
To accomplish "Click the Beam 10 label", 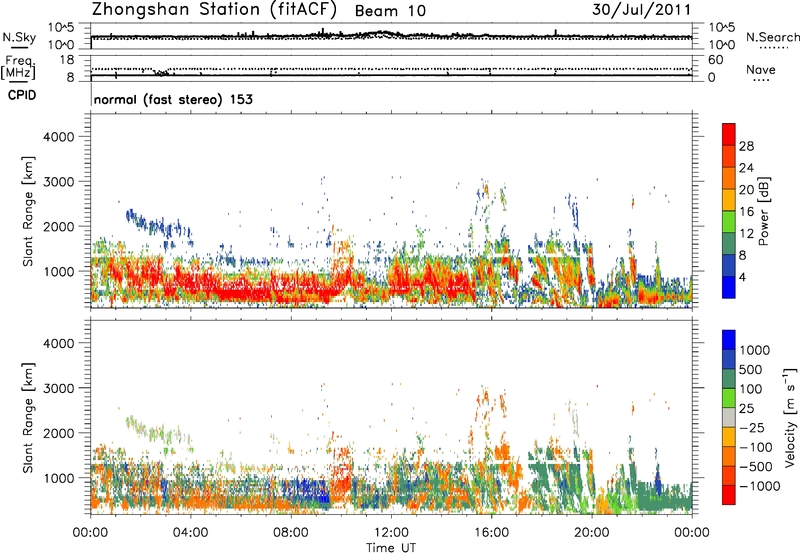I will 390,11.
